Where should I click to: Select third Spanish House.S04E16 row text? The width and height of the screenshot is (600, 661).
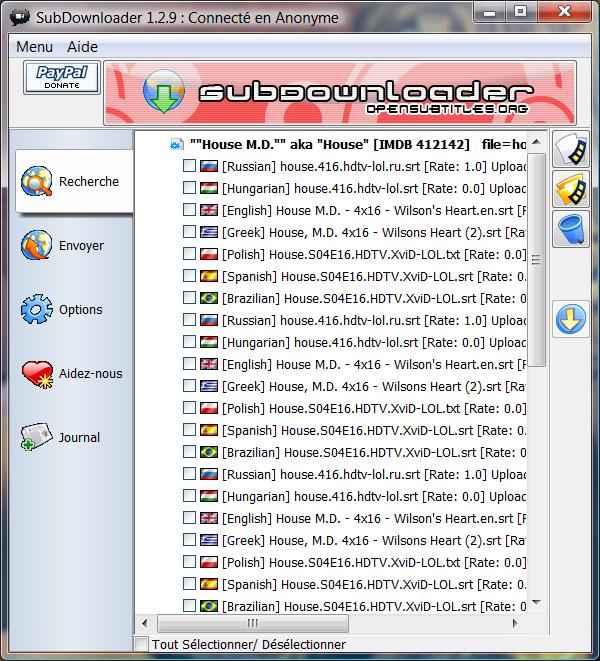(374, 584)
